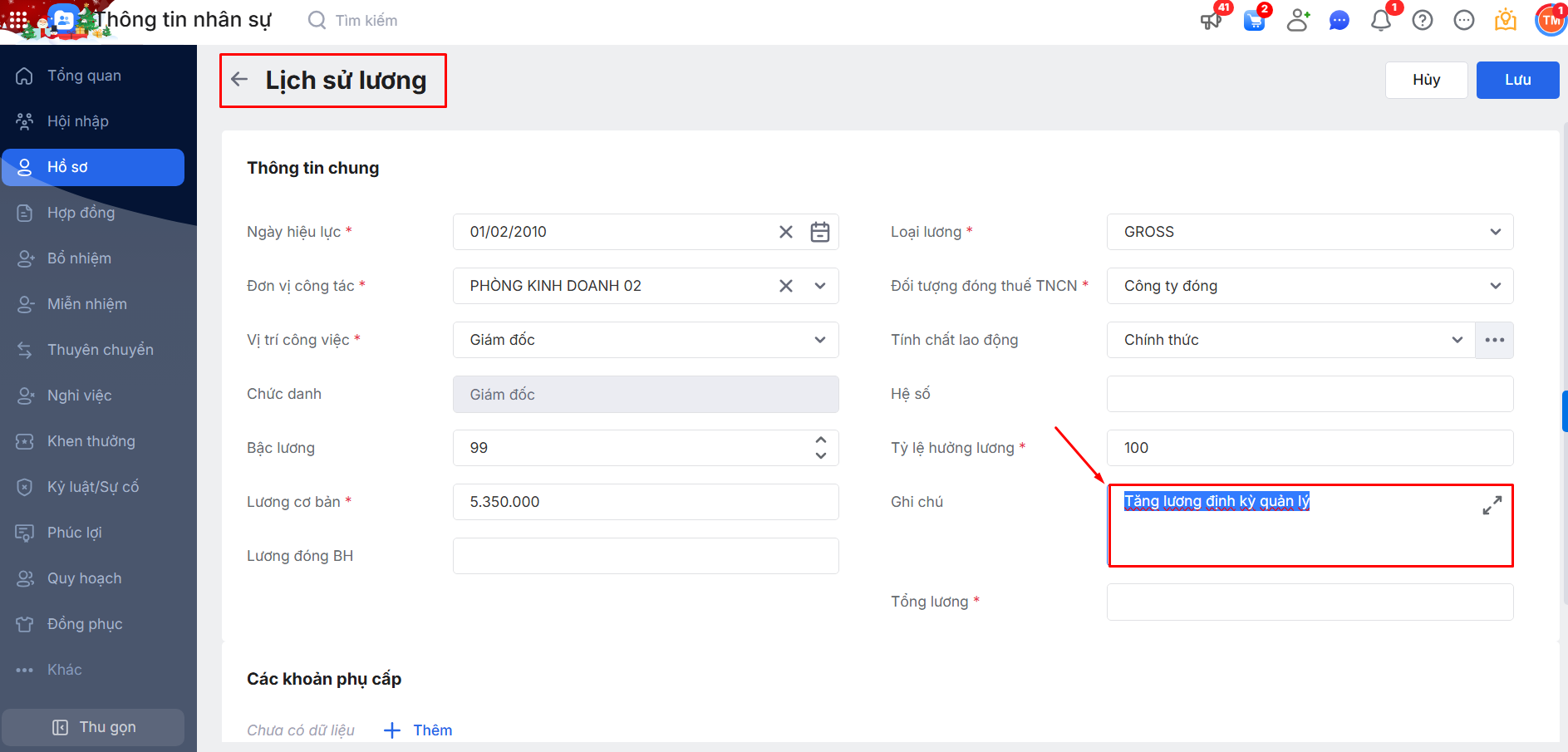
Task: Open Khen thưởng in the sidebar
Action: (91, 441)
